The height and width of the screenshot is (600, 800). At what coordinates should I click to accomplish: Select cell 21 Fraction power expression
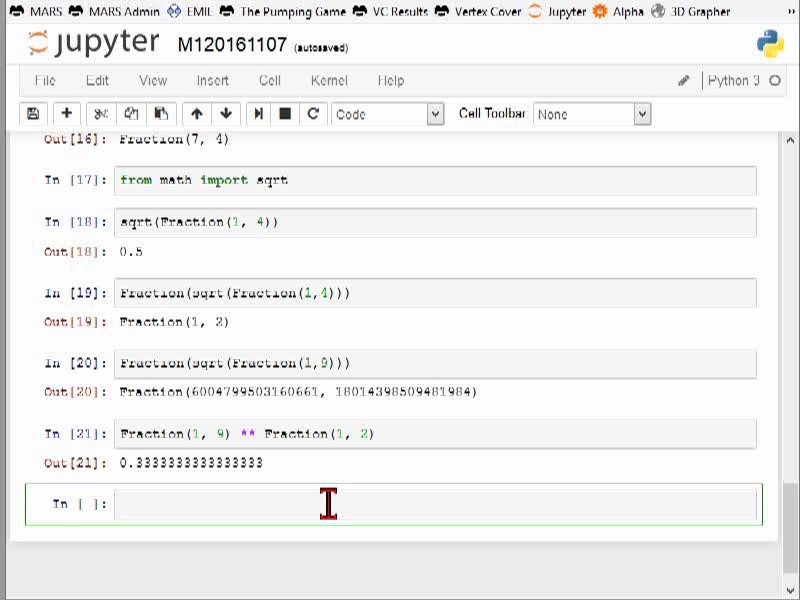point(435,434)
